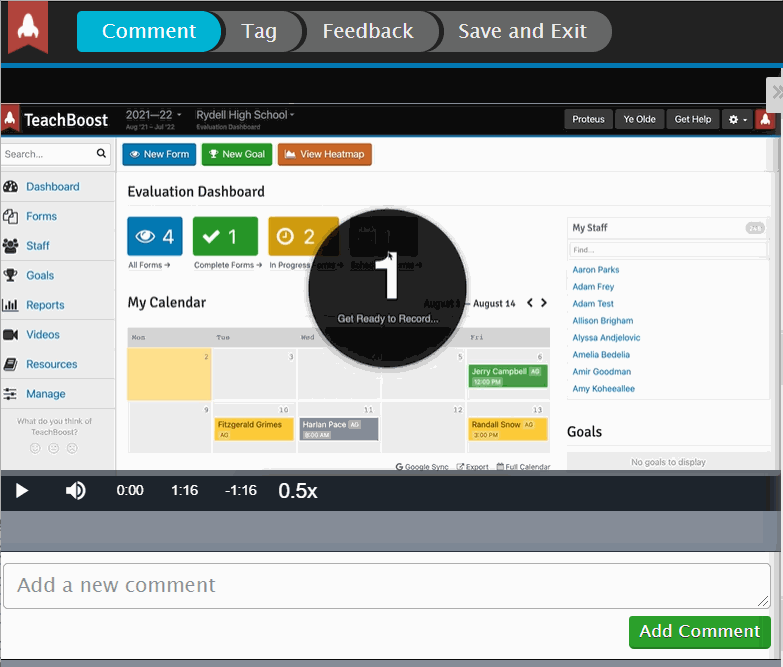Image resolution: width=783 pixels, height=667 pixels.
Task: Click the Manage sliders icon
Action: point(10,394)
